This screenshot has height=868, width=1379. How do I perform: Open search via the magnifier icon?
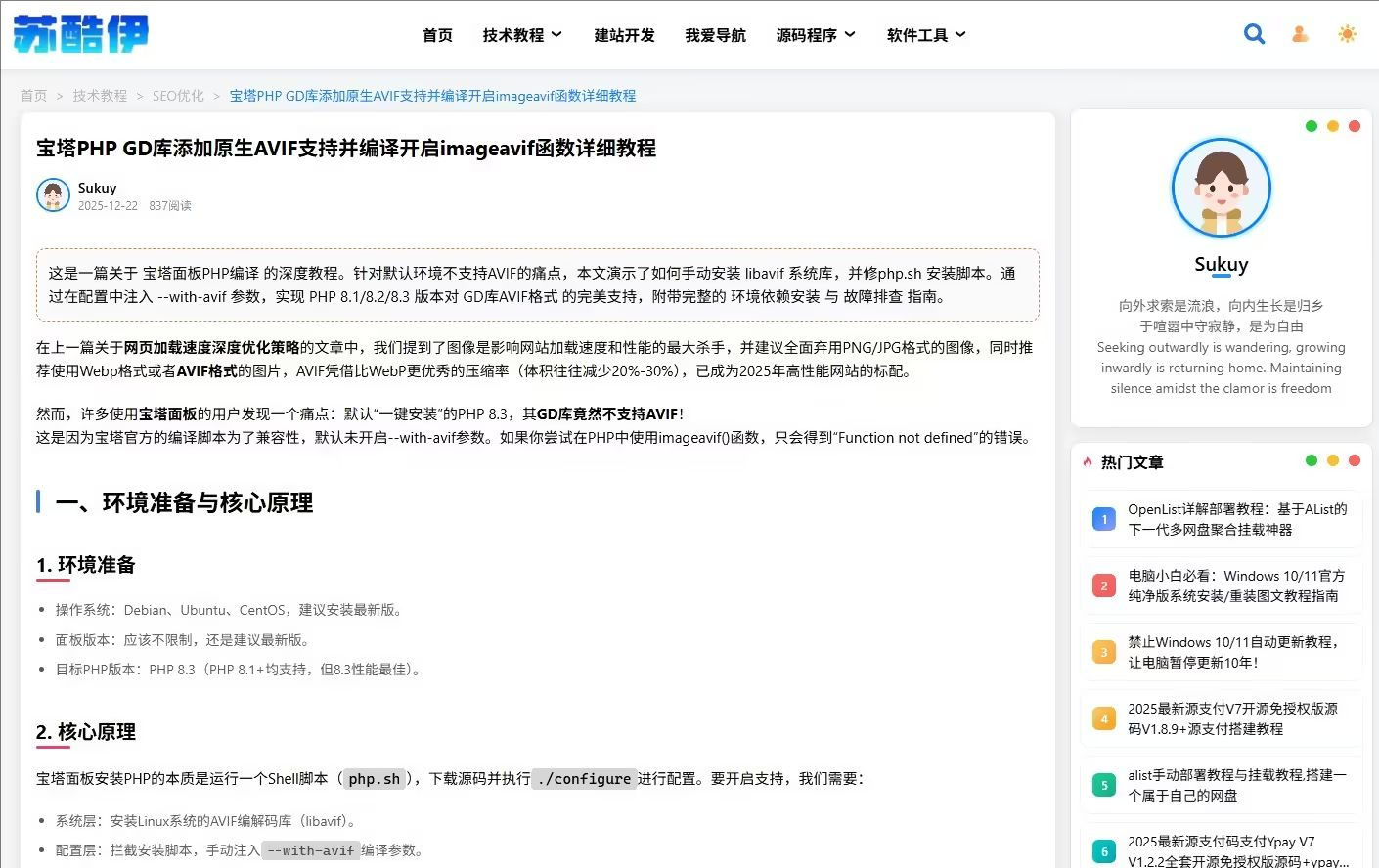(1254, 33)
